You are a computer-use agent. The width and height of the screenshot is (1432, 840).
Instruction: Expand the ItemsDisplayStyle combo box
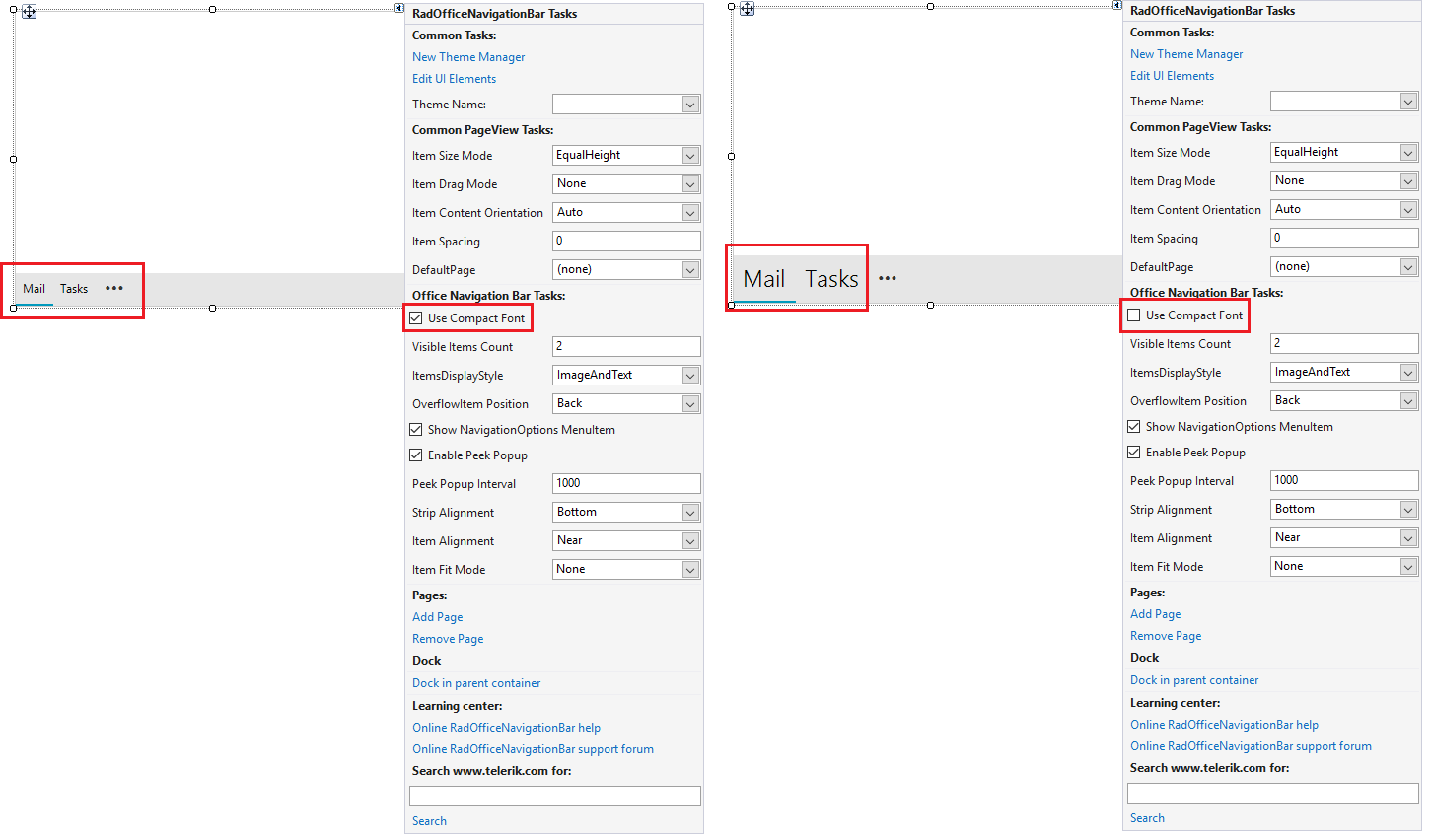(692, 375)
